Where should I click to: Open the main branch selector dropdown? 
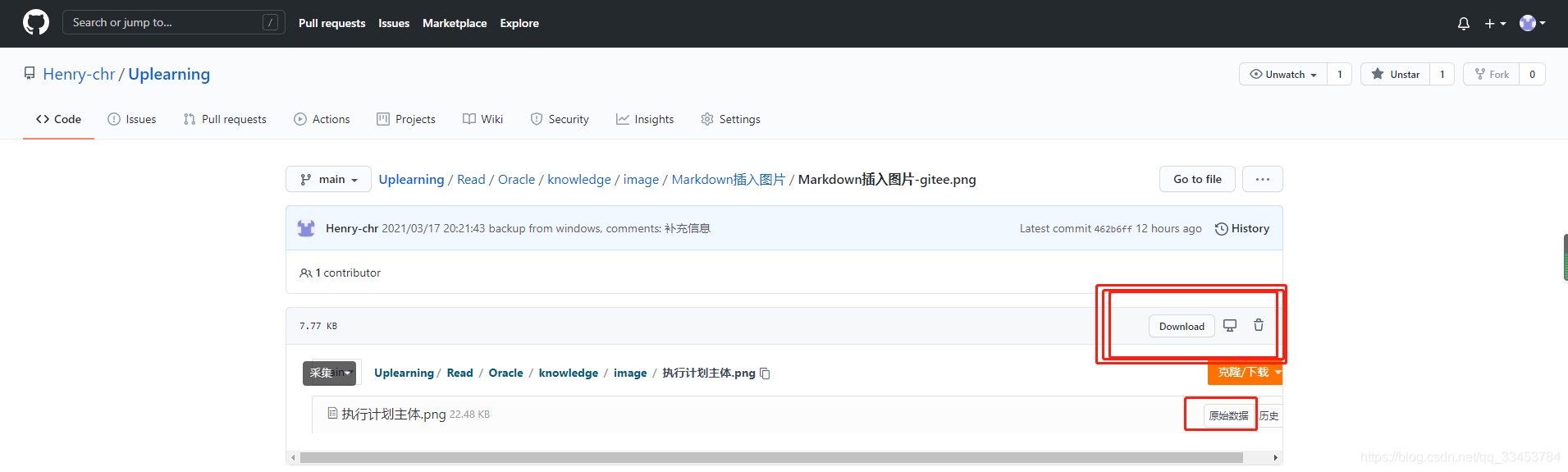click(328, 179)
